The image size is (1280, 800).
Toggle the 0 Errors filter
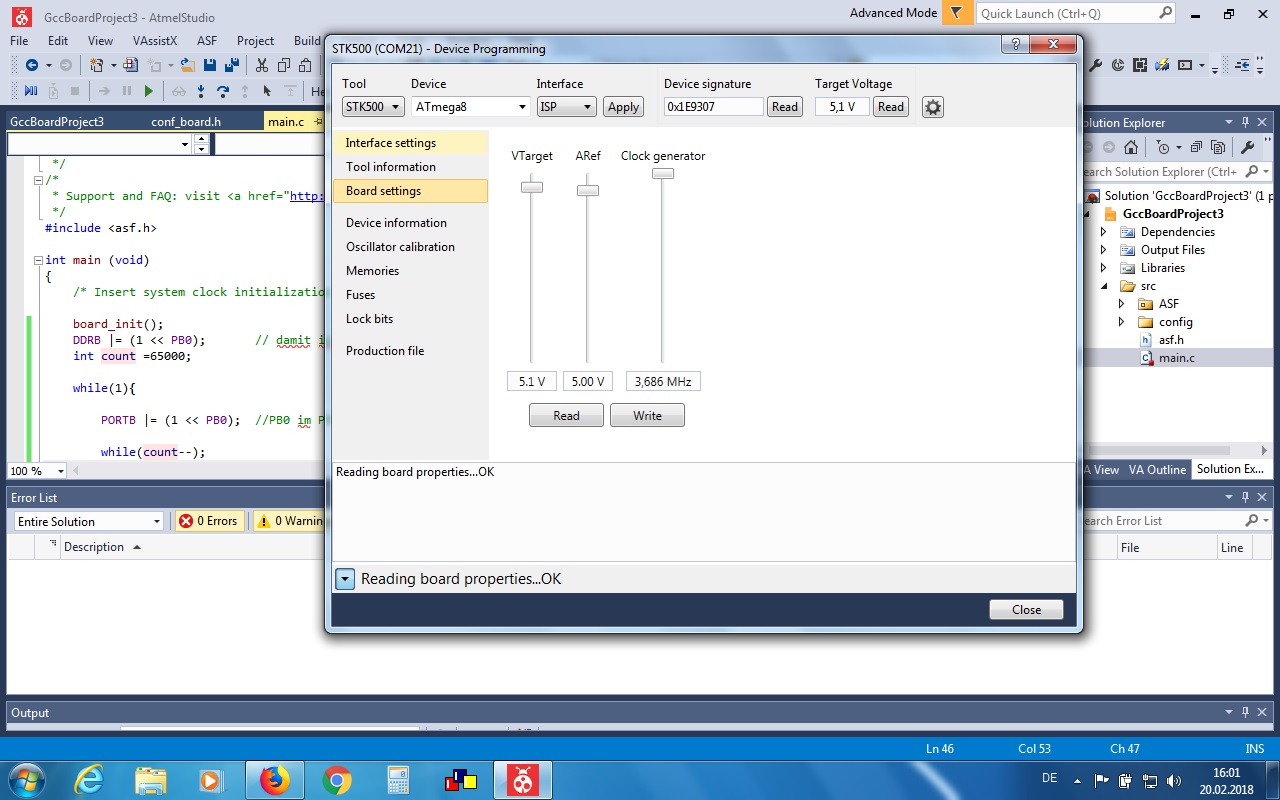click(x=209, y=521)
